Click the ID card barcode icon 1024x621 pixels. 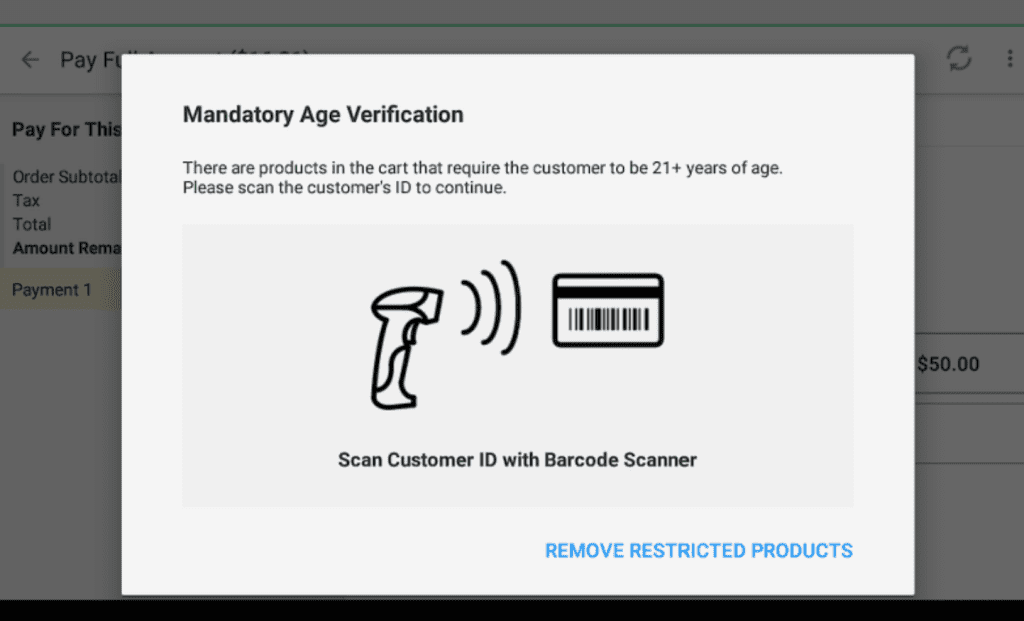point(608,310)
